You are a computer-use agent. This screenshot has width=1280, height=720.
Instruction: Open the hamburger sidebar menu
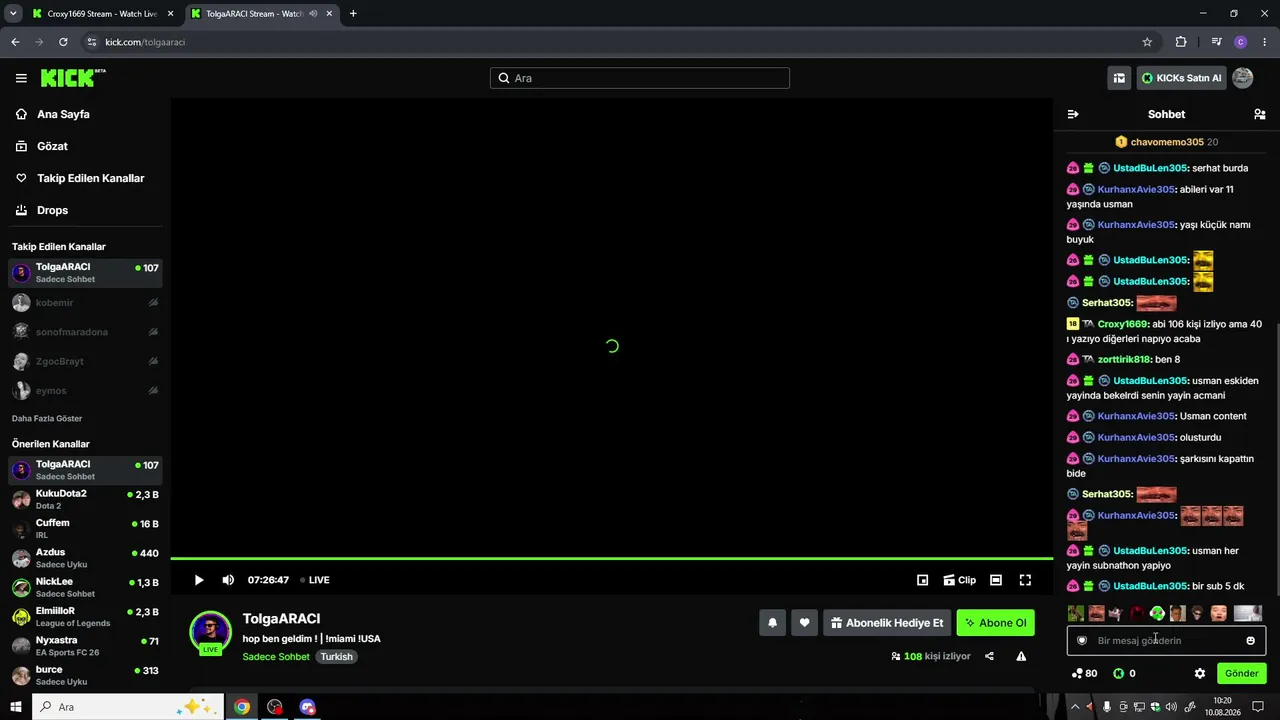click(21, 78)
